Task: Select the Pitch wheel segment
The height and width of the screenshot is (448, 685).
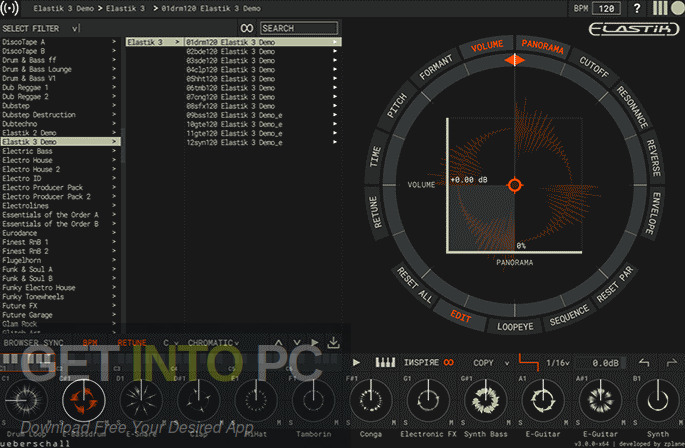Action: [x=397, y=106]
